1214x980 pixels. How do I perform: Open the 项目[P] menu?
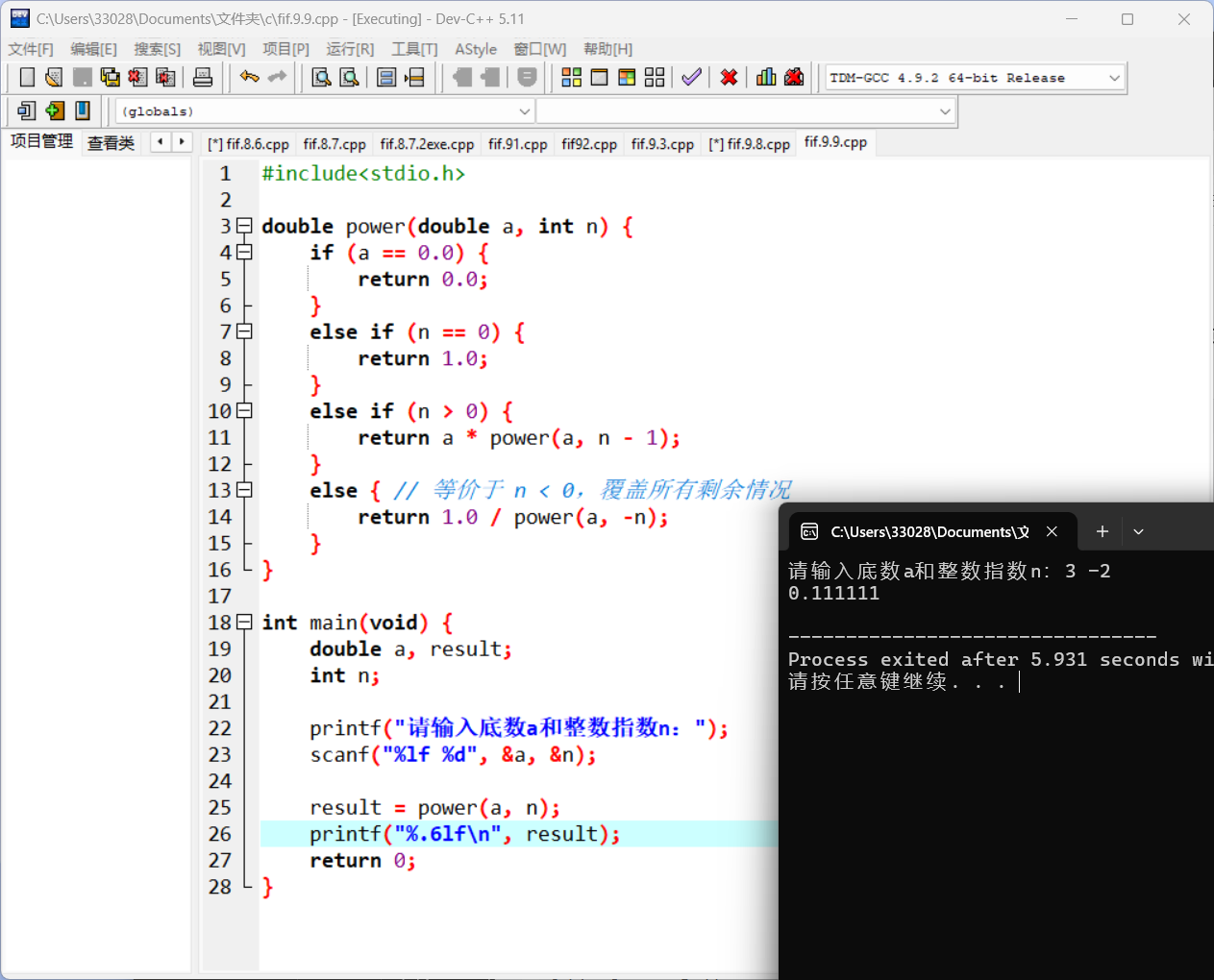coord(285,49)
